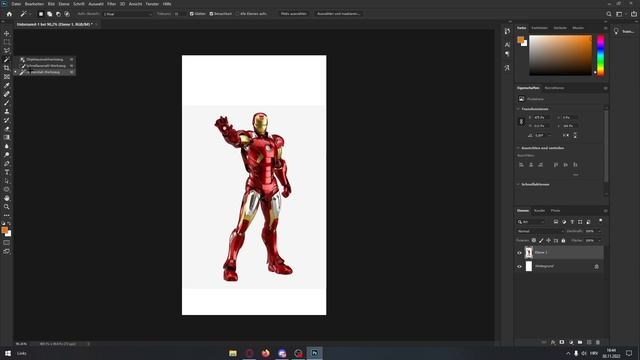Choose Add to Selection mode

(49, 14)
